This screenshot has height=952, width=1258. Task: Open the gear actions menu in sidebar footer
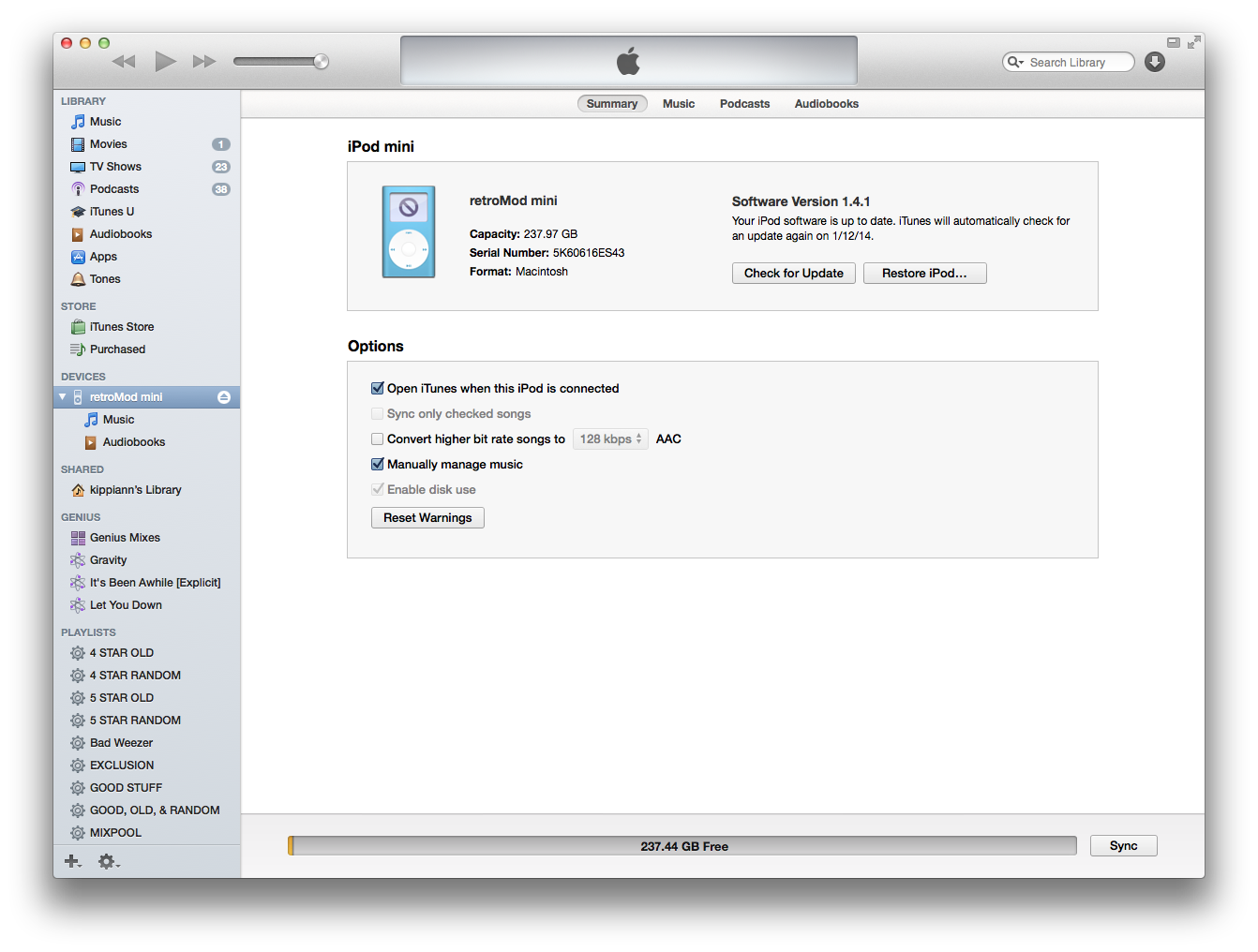[x=109, y=861]
